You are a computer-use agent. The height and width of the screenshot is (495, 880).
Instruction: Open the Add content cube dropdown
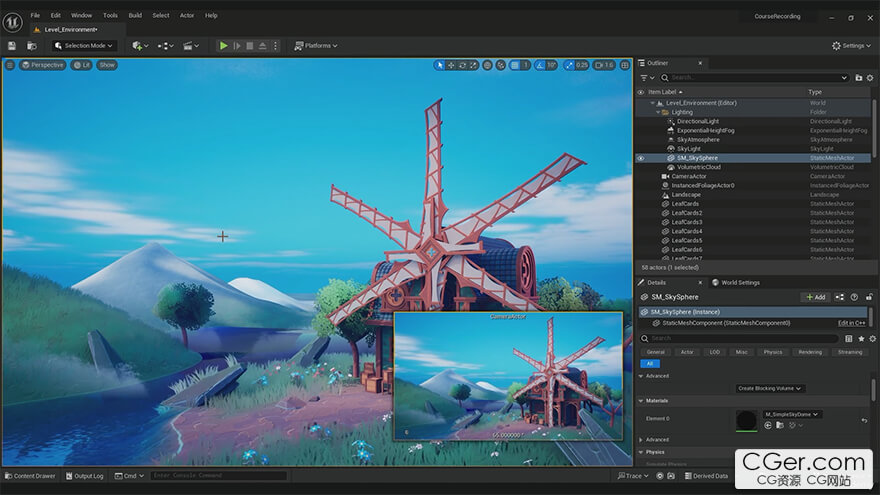coord(140,45)
